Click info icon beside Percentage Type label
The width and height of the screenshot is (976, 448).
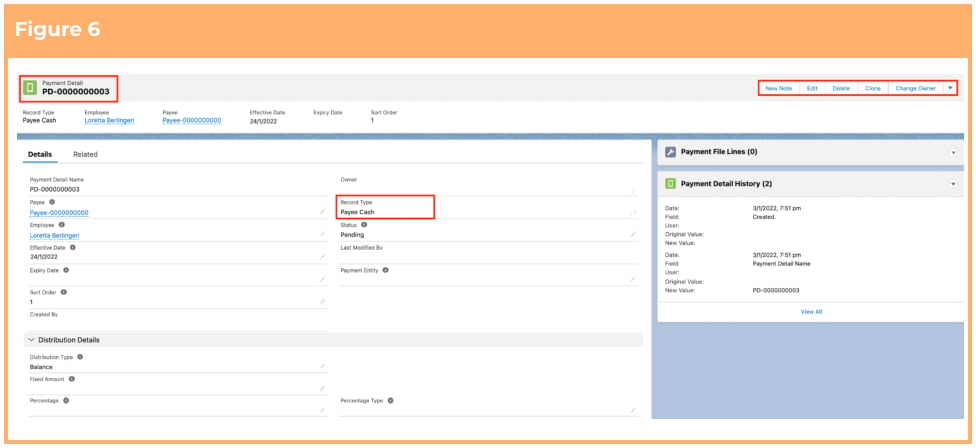pos(390,401)
